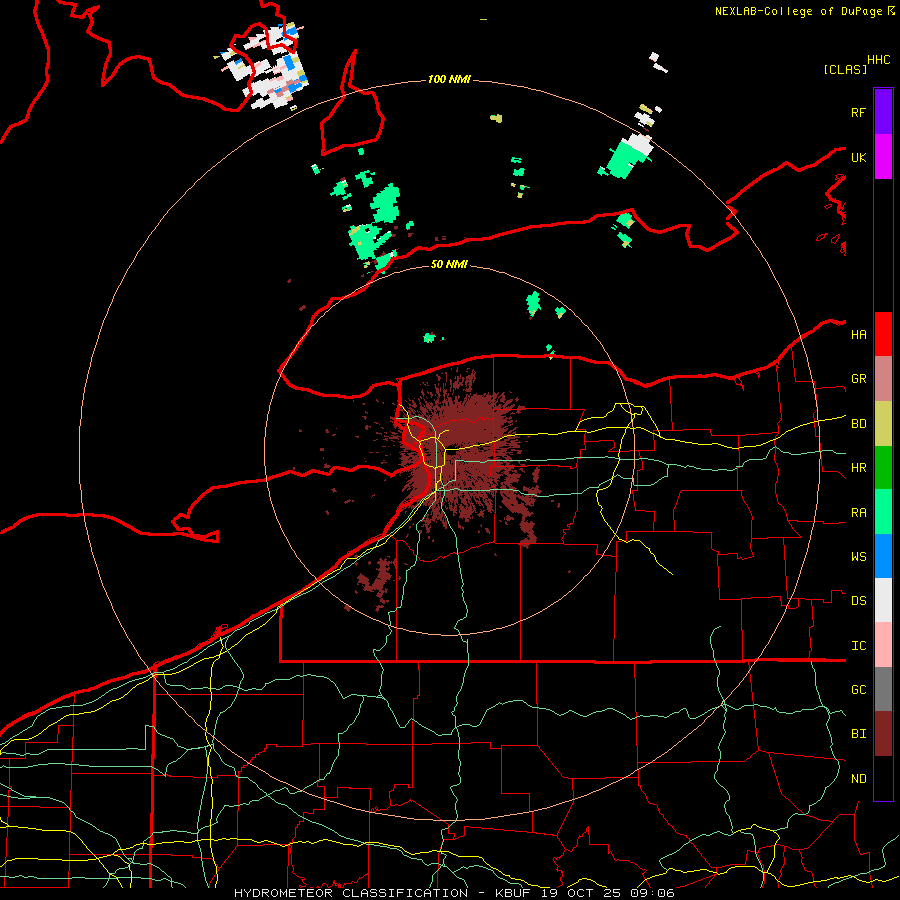
Task: Pick the DS white legend swatch
Action: click(883, 600)
